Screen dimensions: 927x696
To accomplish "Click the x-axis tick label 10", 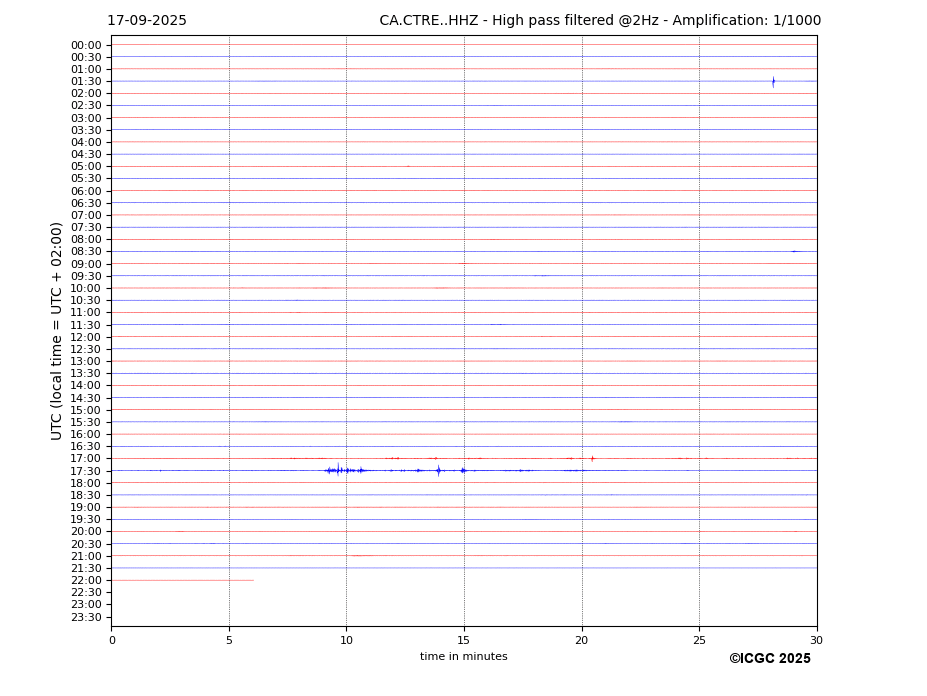I will tap(346, 640).
